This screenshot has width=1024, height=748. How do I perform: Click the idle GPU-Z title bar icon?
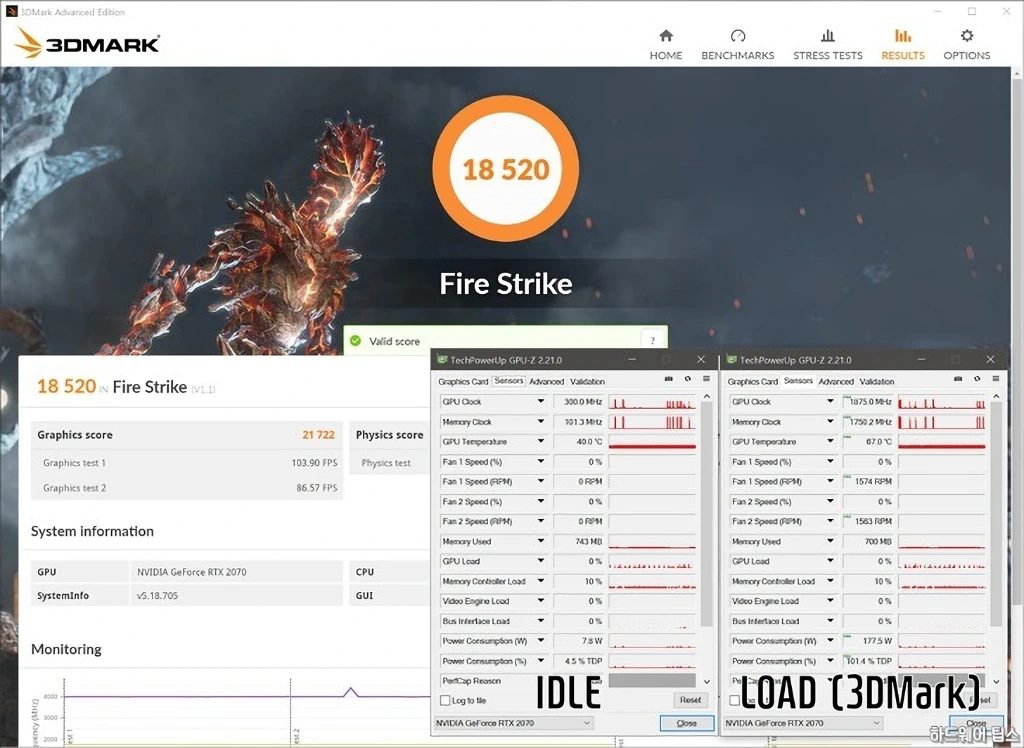(442, 359)
